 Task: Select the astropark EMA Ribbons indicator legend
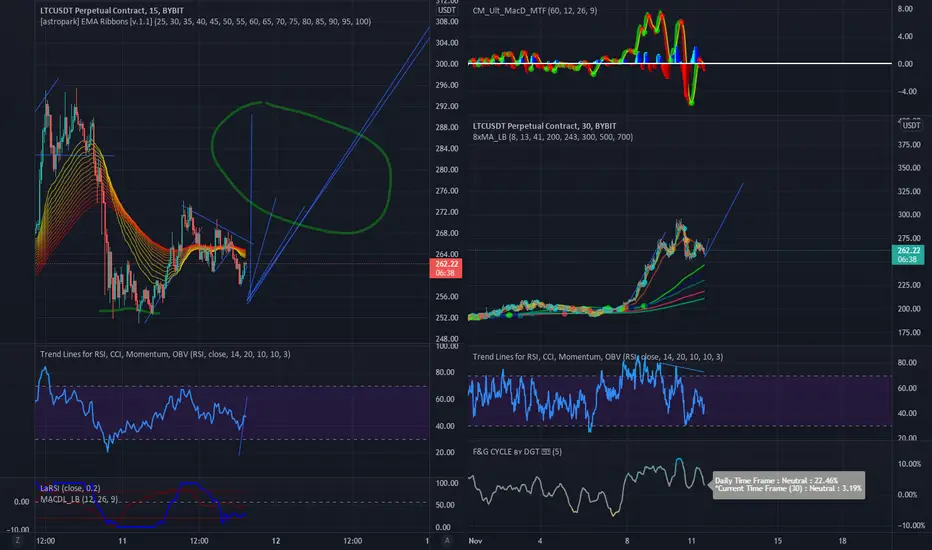[206, 21]
